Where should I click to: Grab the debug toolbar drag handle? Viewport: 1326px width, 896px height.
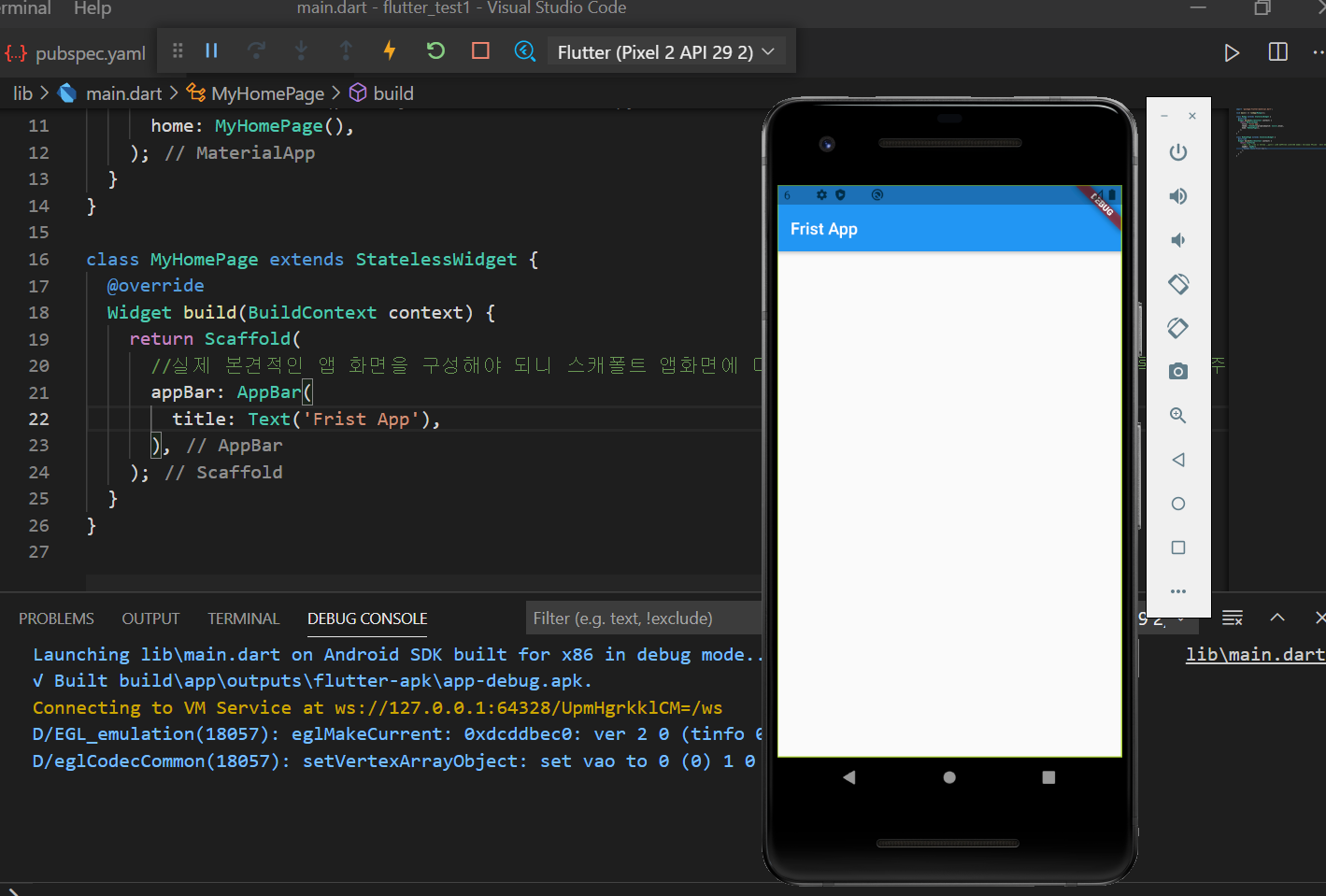click(x=178, y=50)
